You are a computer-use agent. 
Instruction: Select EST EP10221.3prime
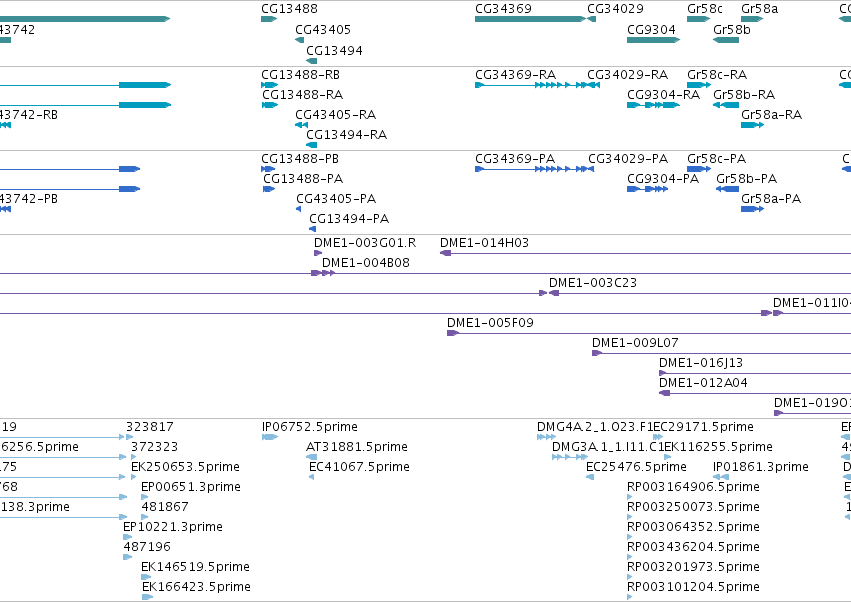click(173, 527)
